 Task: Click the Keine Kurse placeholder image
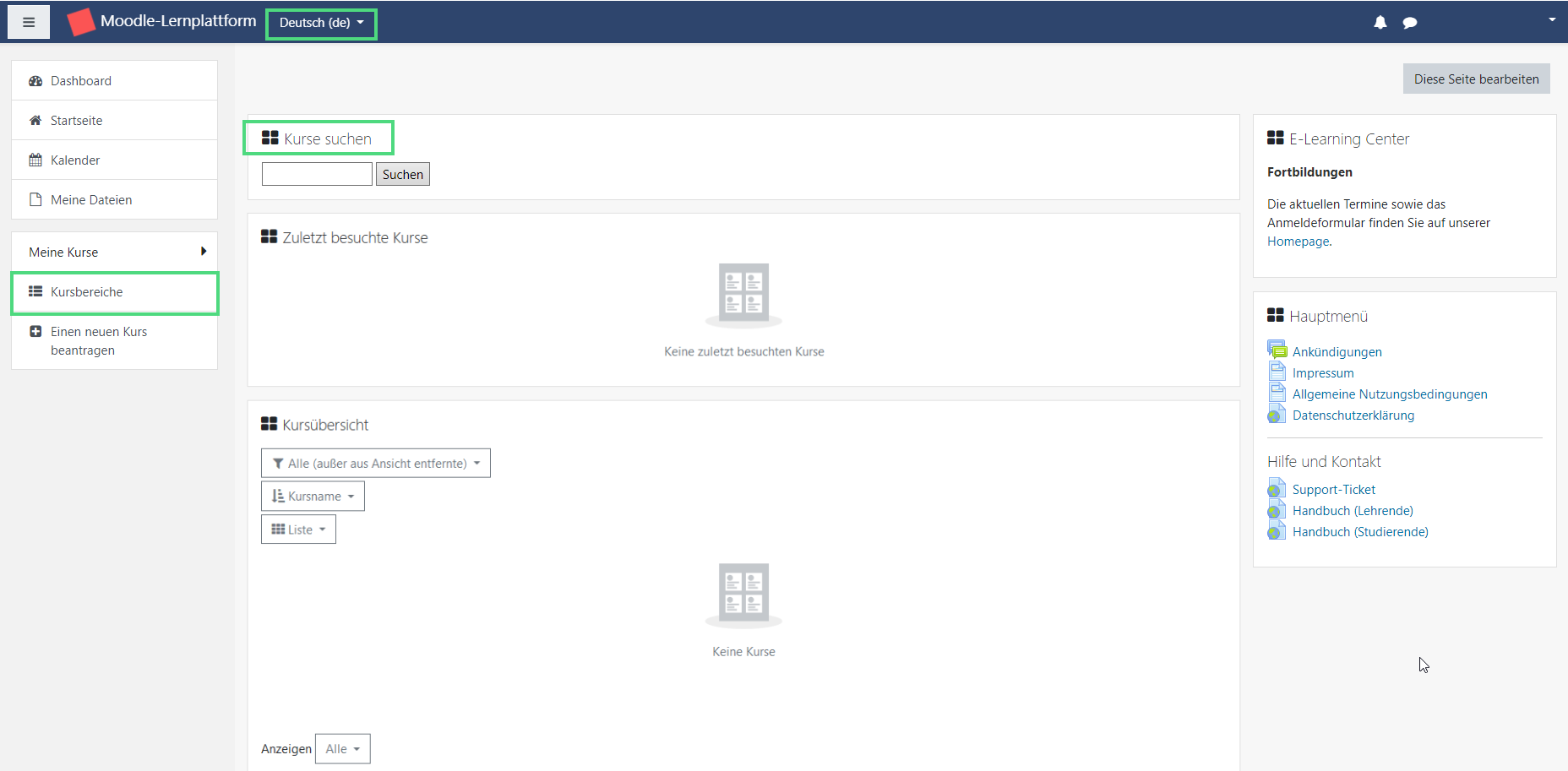743,595
